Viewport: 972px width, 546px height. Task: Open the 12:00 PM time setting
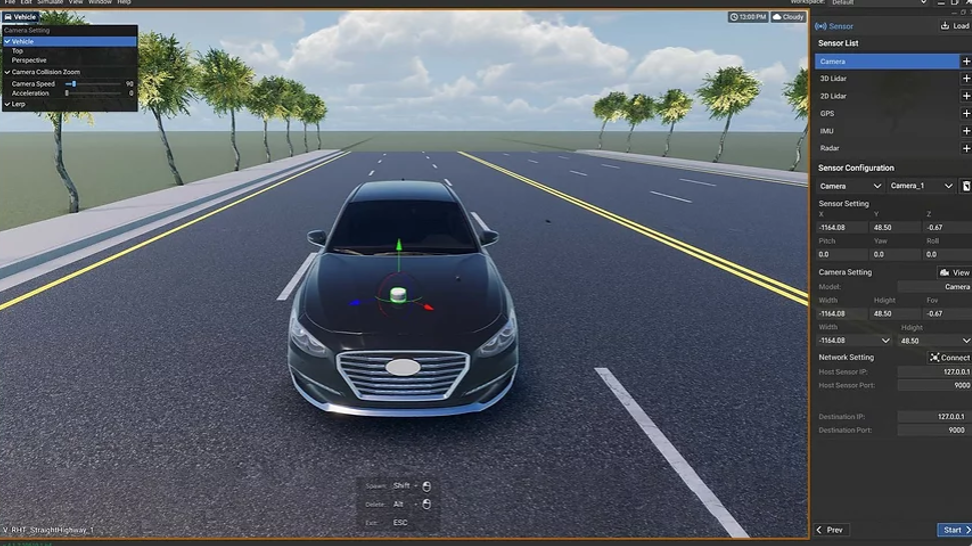coord(748,17)
